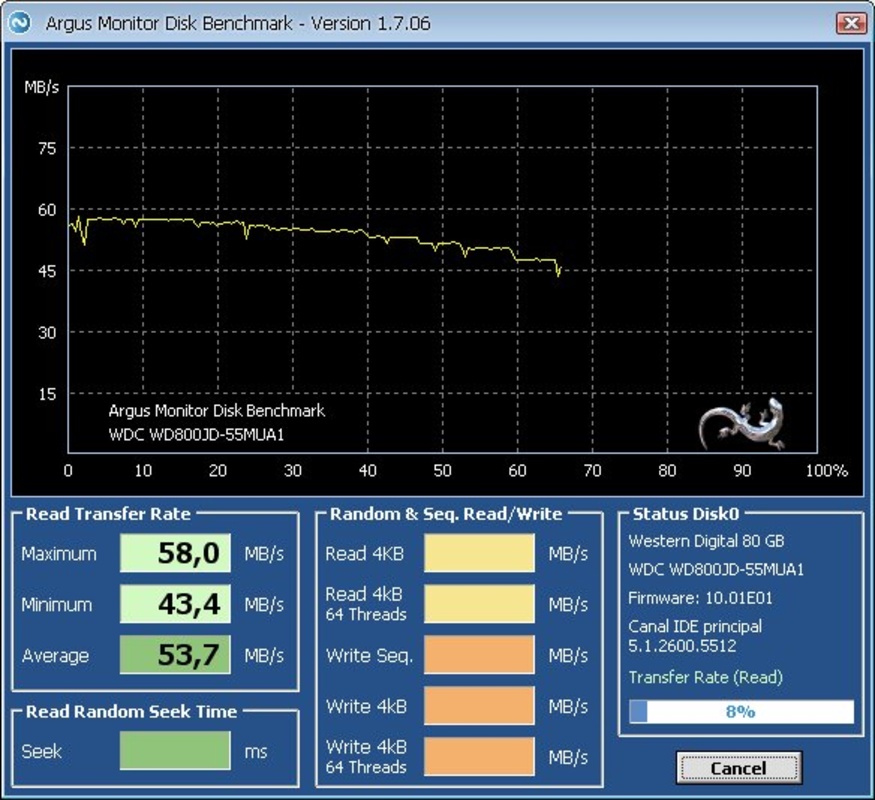Close the Disk Benchmark window
Screen dimensions: 875x800
point(851,23)
